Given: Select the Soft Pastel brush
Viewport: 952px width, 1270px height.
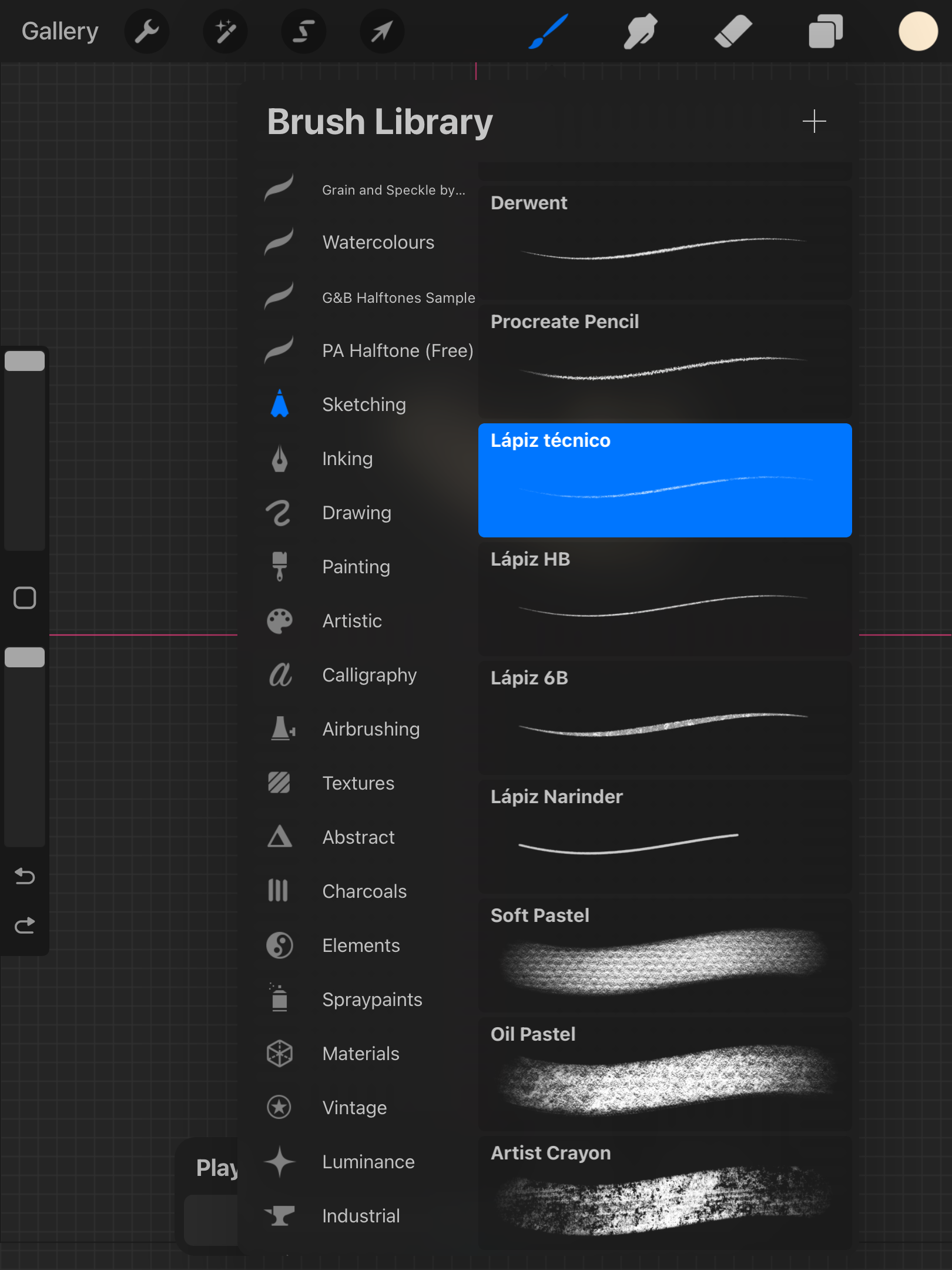Looking at the screenshot, I should (x=665, y=955).
